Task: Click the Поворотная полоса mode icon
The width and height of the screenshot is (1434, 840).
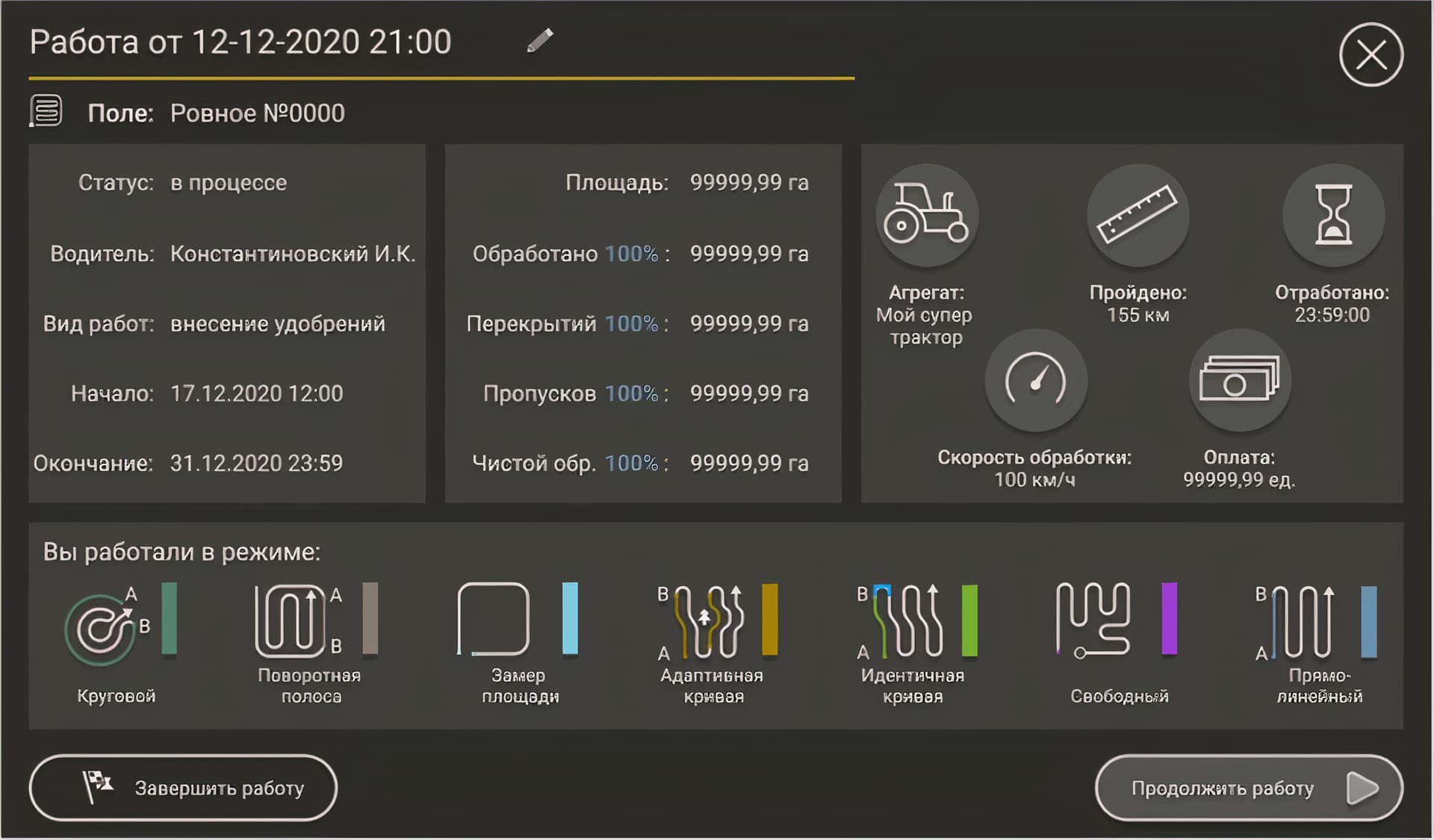Action: coord(293,620)
